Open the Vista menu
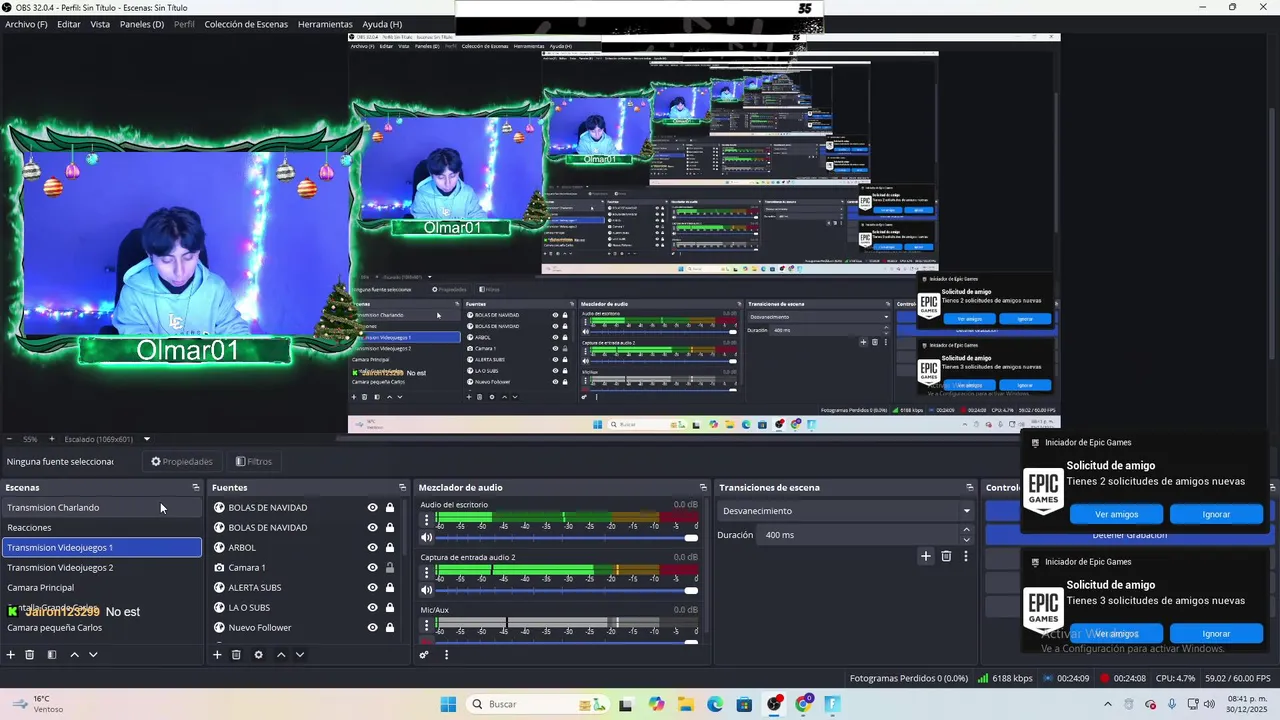The image size is (1280, 720). pyautogui.click(x=100, y=24)
